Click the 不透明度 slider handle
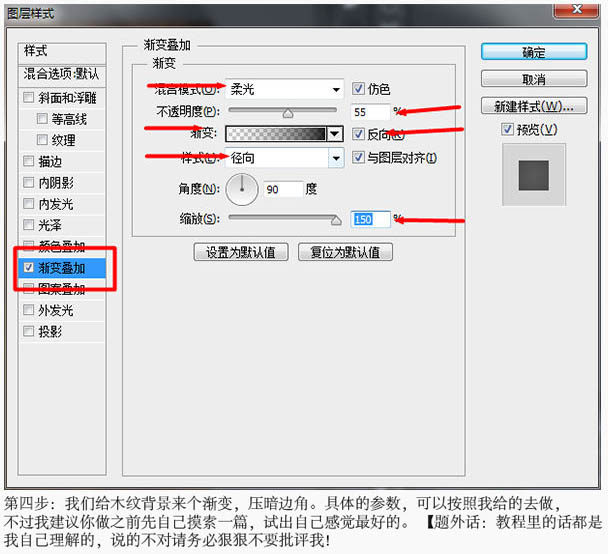The height and width of the screenshot is (554, 608). pyautogui.click(x=288, y=113)
